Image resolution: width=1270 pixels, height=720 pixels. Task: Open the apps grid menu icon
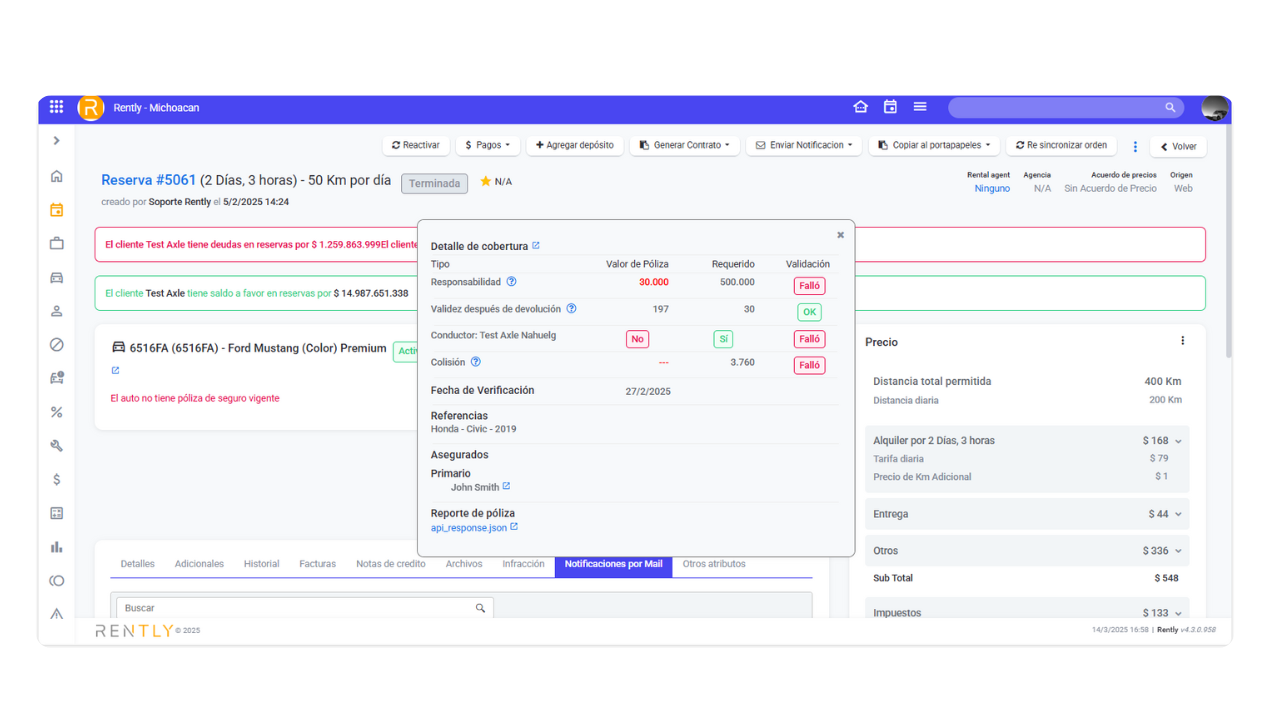(56, 107)
